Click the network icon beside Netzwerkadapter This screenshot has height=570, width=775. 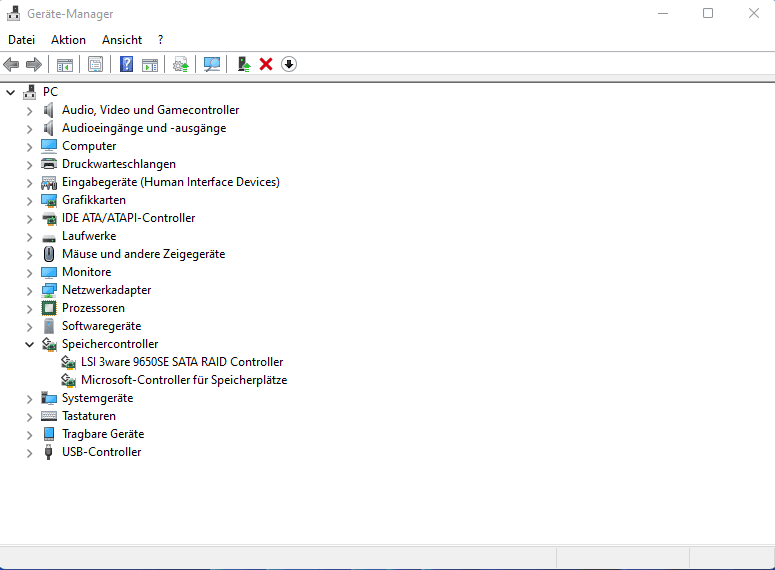[x=48, y=290]
